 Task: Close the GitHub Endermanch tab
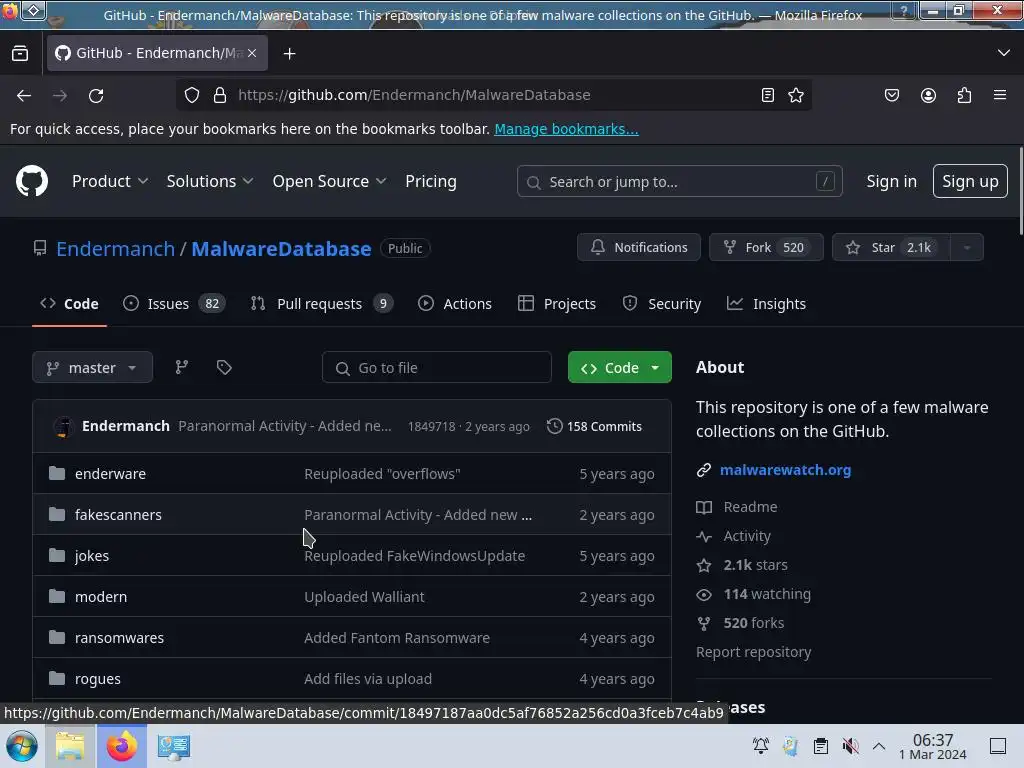(252, 53)
